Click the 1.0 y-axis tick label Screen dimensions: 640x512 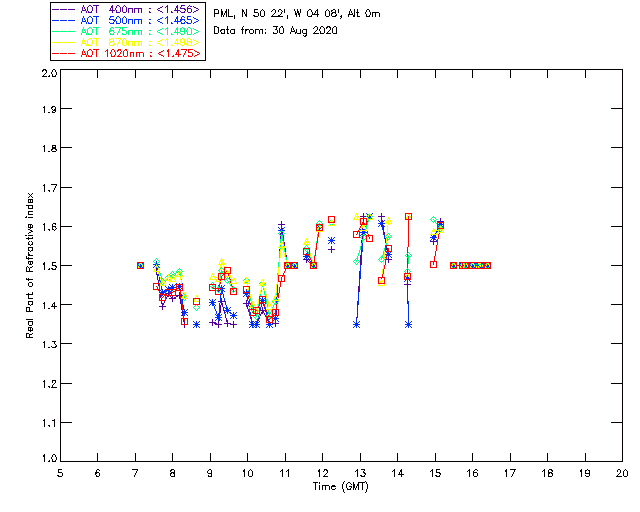(x=49, y=459)
